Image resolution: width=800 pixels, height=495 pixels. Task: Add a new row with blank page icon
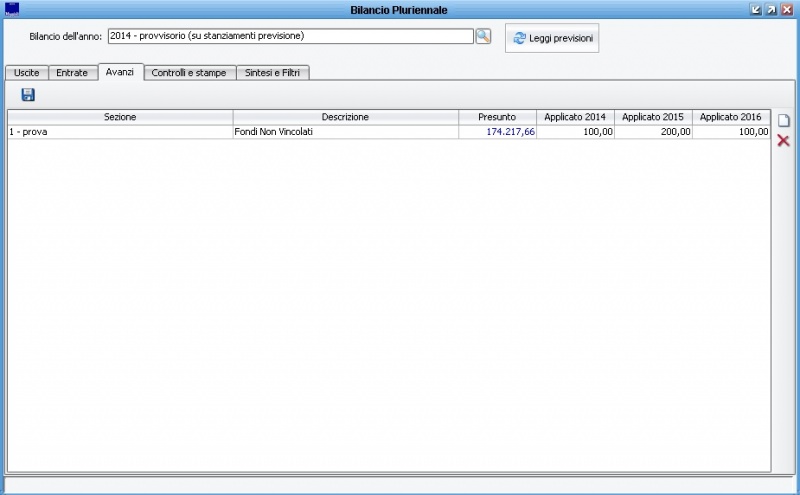pos(784,121)
